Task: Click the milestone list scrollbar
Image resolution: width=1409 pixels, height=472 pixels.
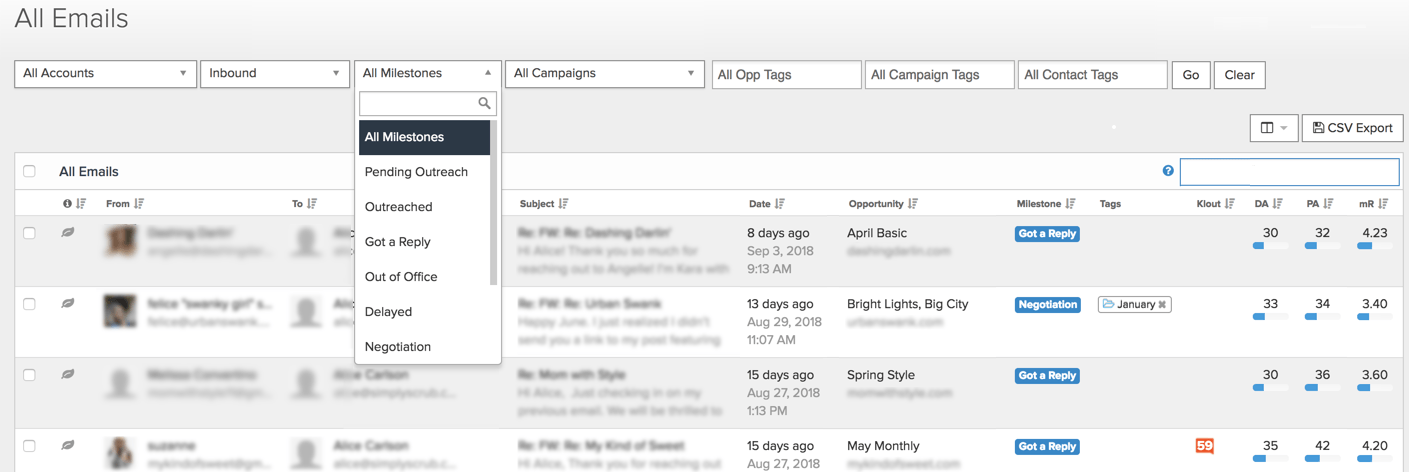Action: coord(493,203)
